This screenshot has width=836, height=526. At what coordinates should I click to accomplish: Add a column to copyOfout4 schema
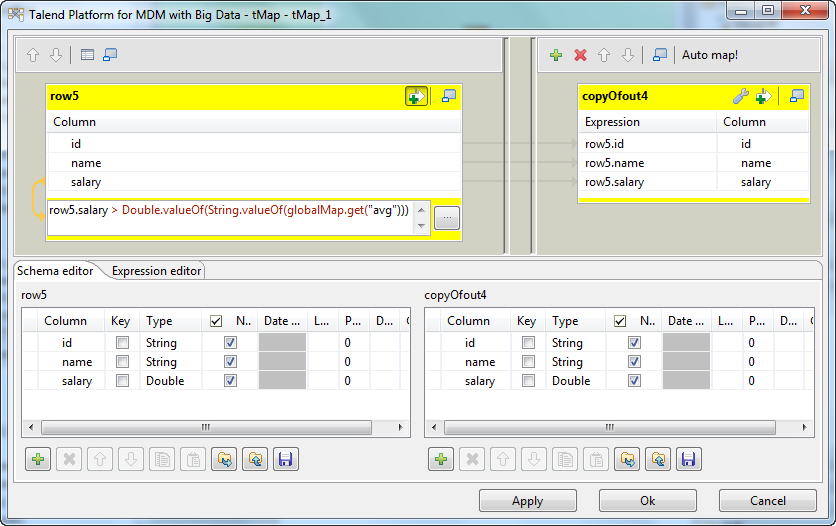441,459
